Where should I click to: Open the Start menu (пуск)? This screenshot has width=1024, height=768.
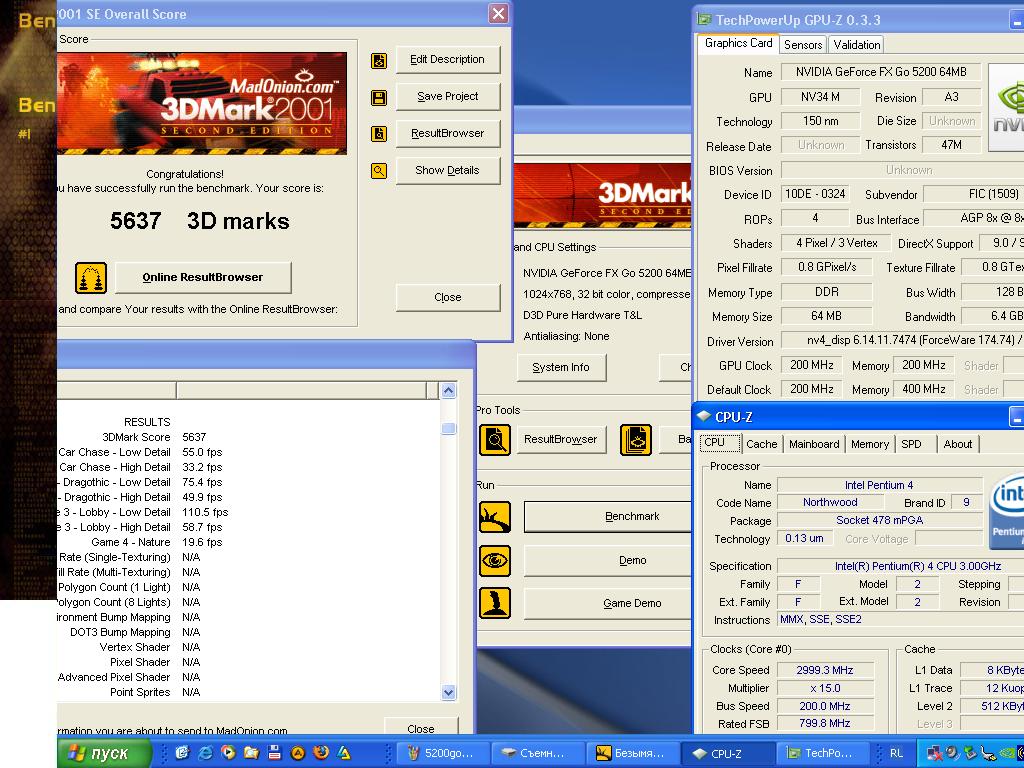(x=104, y=753)
